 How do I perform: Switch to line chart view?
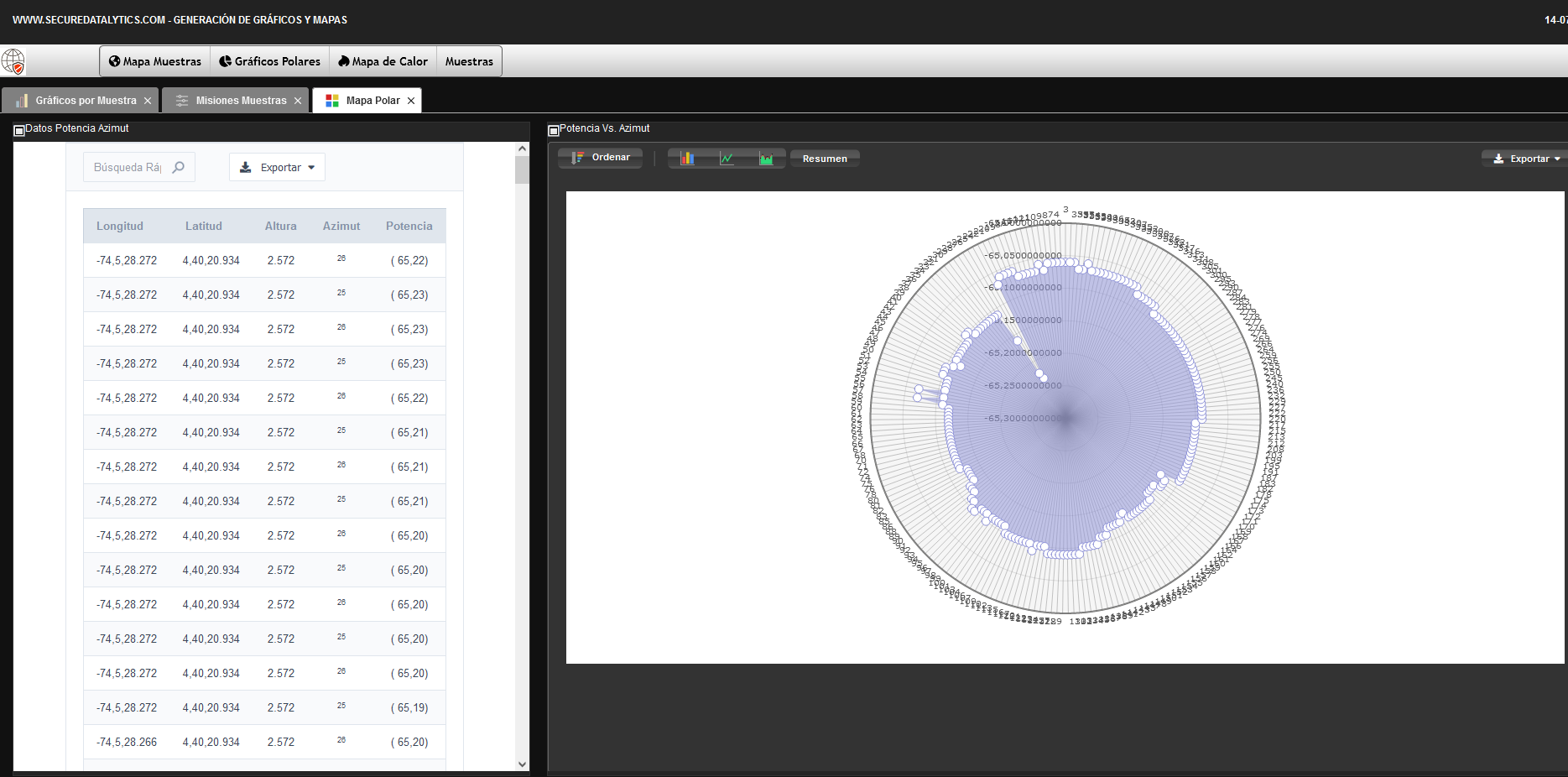[727, 158]
